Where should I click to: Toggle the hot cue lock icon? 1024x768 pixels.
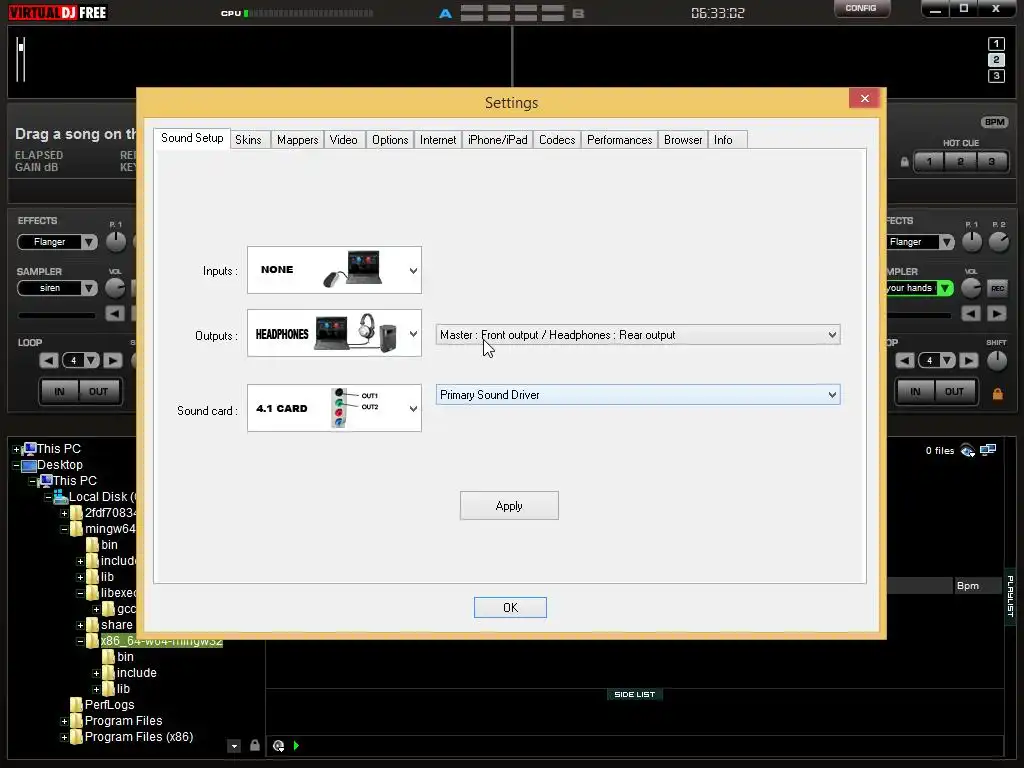(x=904, y=161)
